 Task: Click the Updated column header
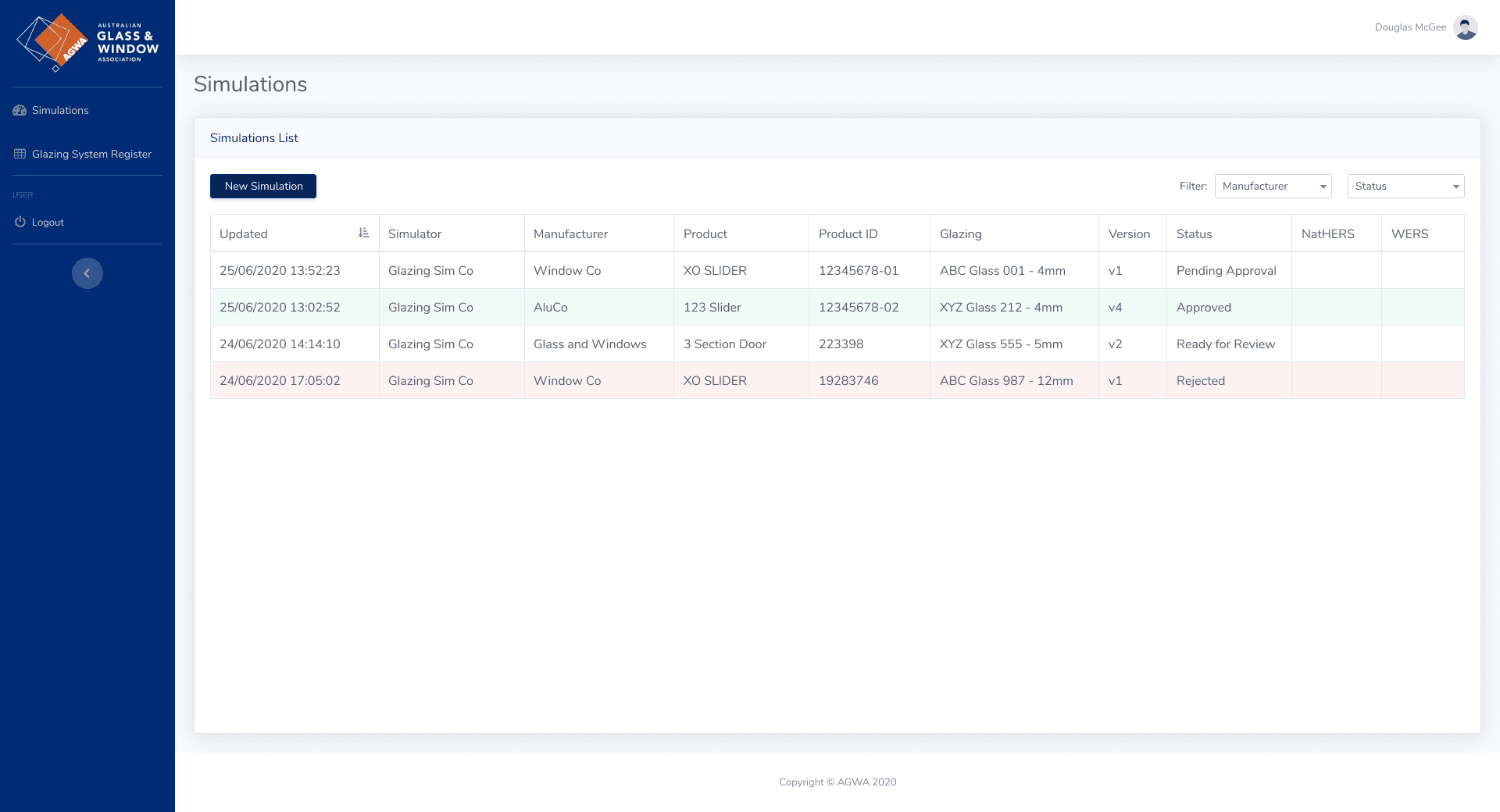click(x=243, y=233)
